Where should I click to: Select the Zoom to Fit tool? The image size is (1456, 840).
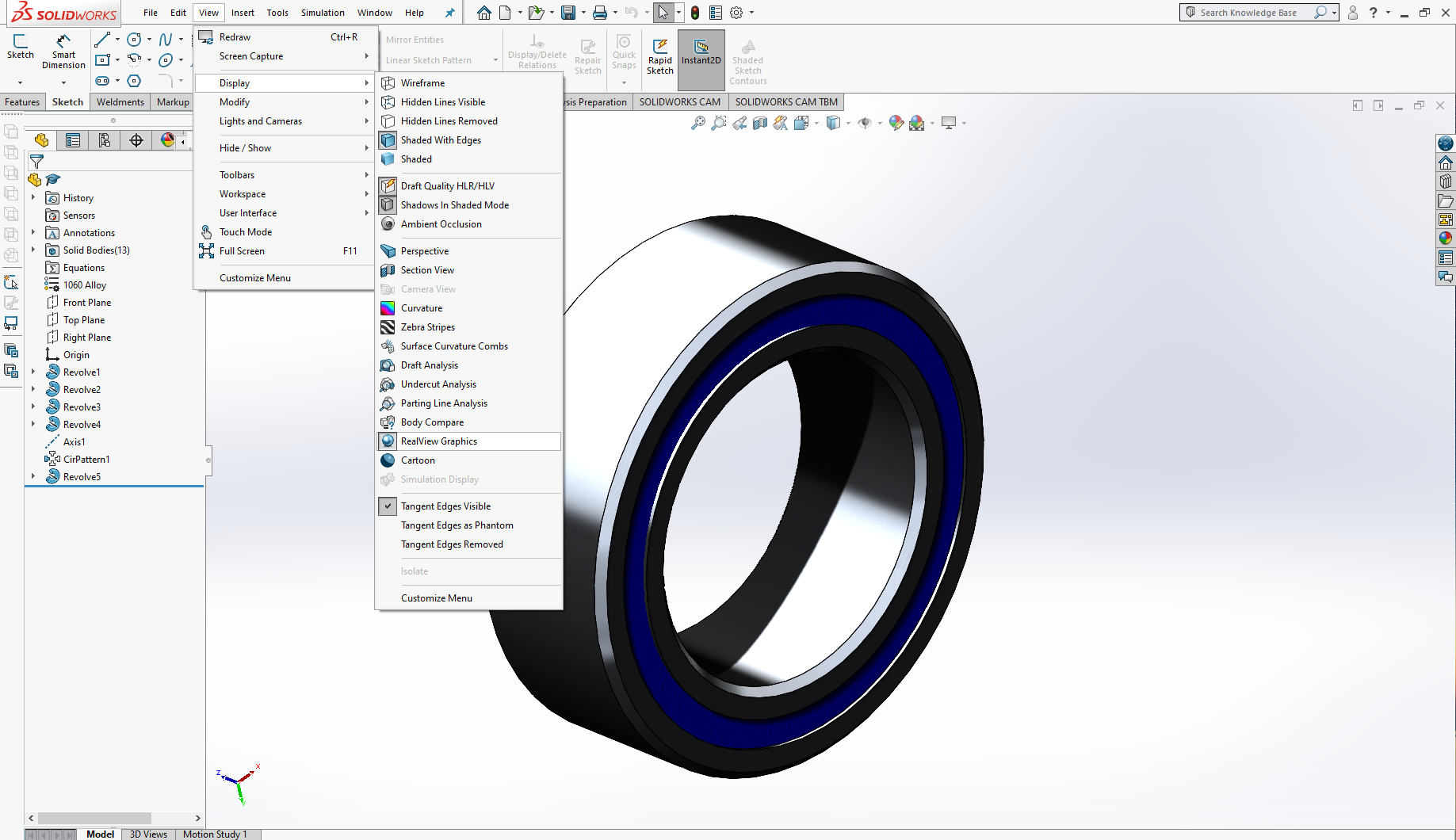pyautogui.click(x=698, y=123)
